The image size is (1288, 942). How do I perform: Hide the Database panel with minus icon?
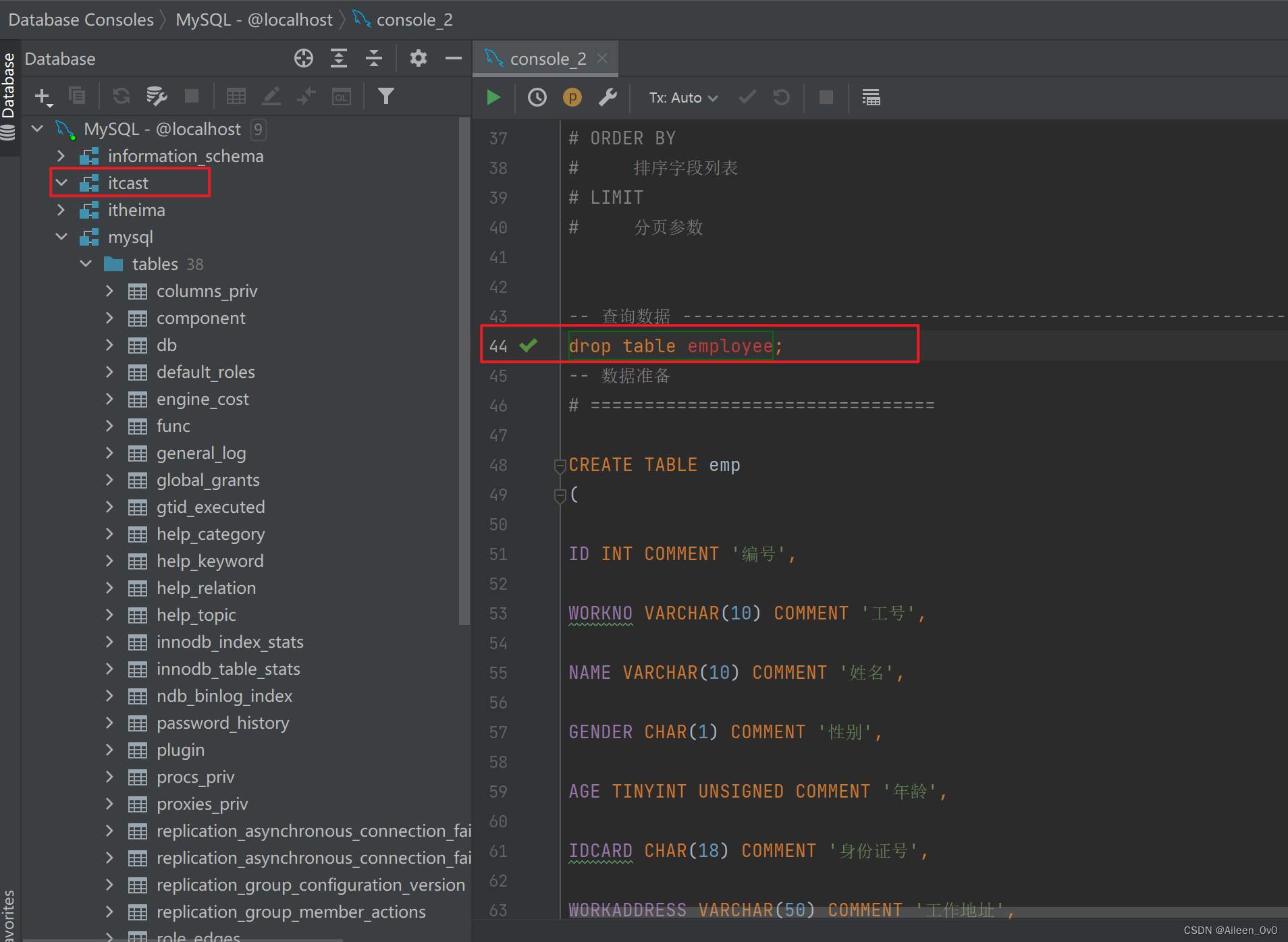(453, 59)
